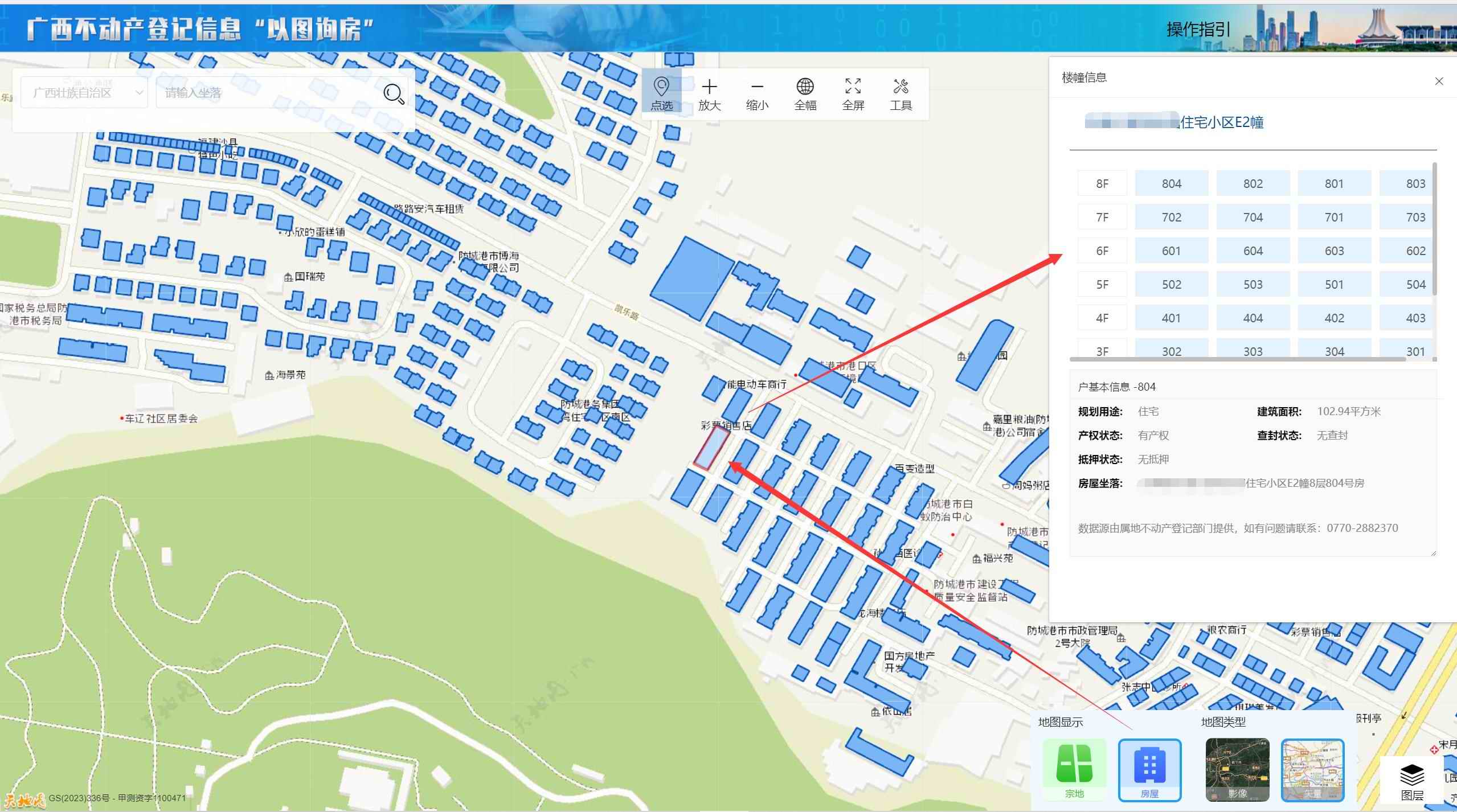Click the search magnifier icon
The height and width of the screenshot is (812, 1457).
point(394,93)
